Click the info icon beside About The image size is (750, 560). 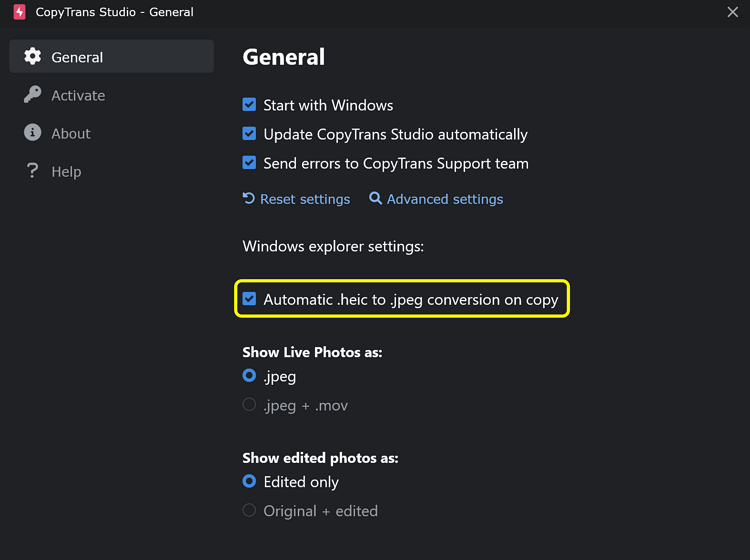(33, 132)
